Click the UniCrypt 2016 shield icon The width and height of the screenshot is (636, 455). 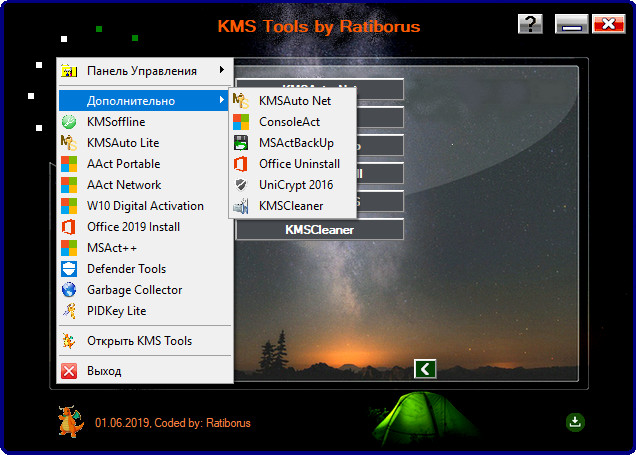pos(240,185)
